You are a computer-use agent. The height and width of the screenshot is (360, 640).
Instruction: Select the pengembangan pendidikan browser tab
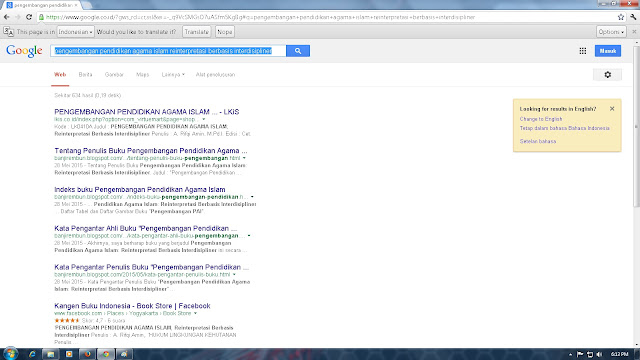pyautogui.click(x=42, y=5)
